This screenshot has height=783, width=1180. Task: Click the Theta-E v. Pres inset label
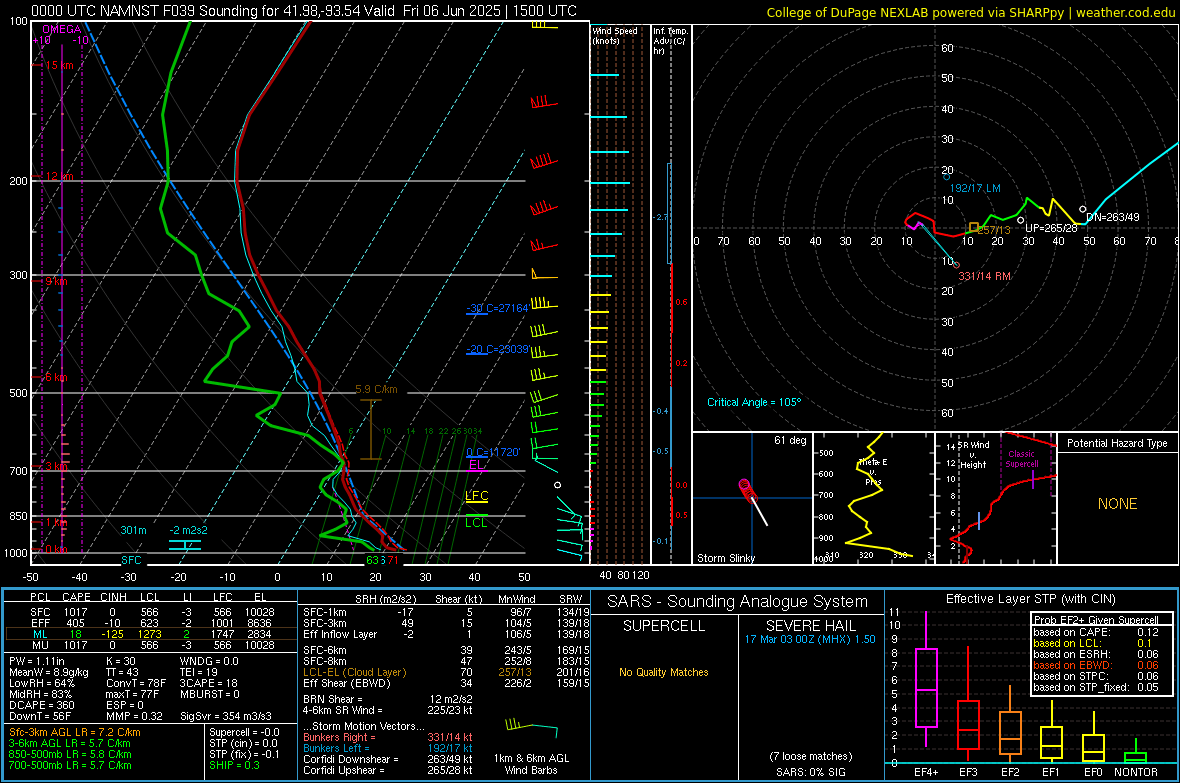click(x=873, y=471)
